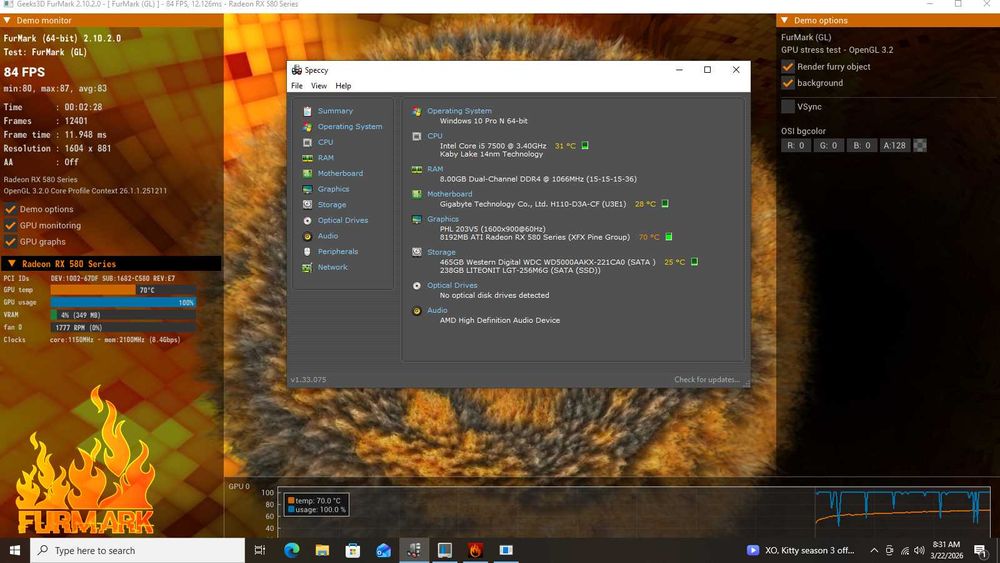The height and width of the screenshot is (563, 1000).
Task: Click the G: 0 bgcolor field
Action: coord(828,145)
